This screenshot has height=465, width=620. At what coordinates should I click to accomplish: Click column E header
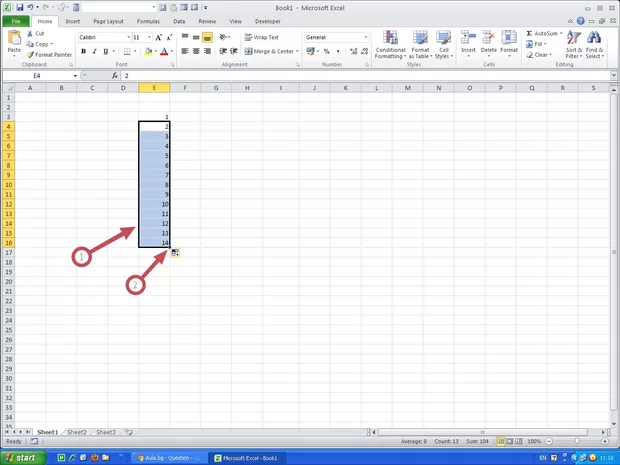154,88
